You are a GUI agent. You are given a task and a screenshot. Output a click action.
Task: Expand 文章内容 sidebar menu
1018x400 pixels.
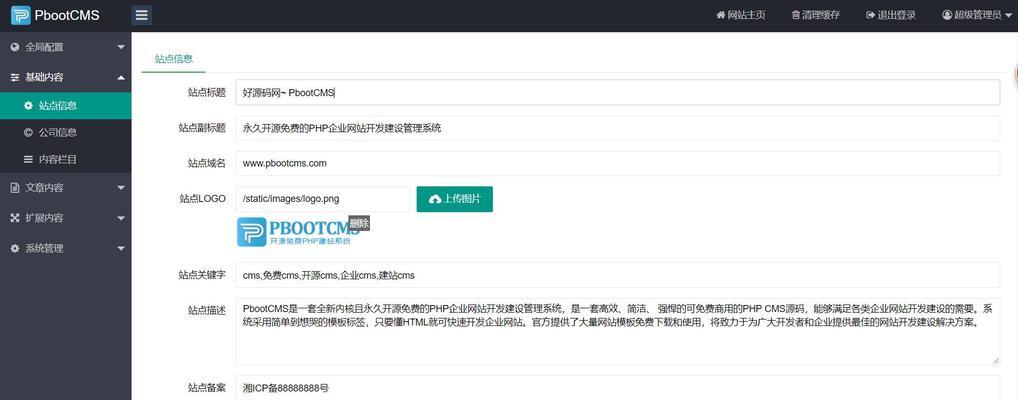pyautogui.click(x=66, y=188)
